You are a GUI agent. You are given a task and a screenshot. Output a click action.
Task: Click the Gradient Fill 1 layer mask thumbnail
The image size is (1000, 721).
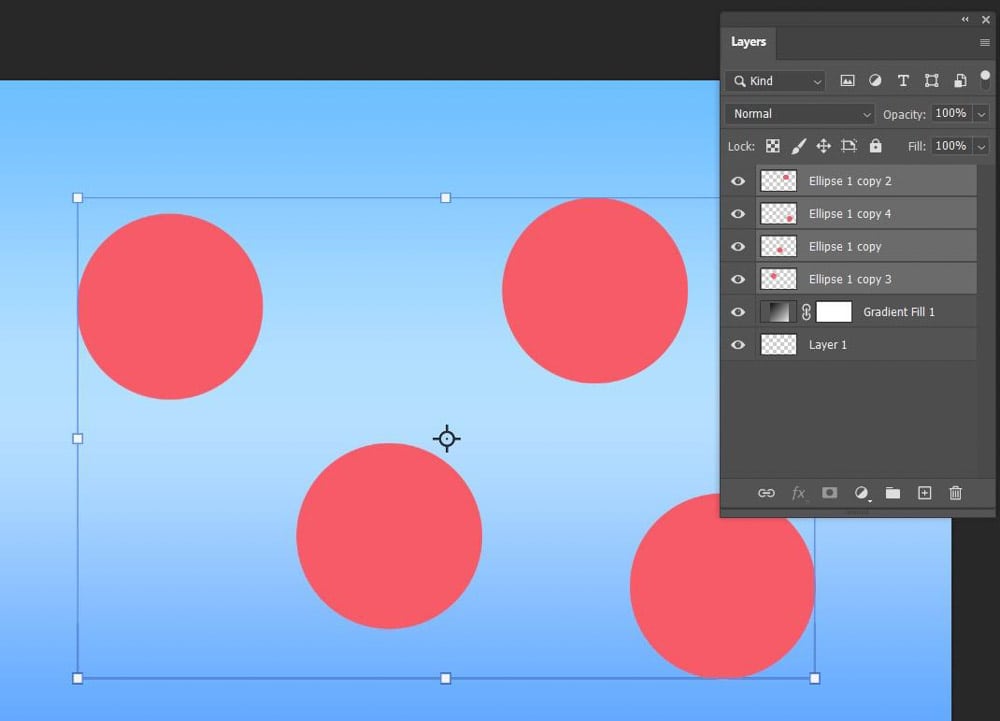coord(834,312)
